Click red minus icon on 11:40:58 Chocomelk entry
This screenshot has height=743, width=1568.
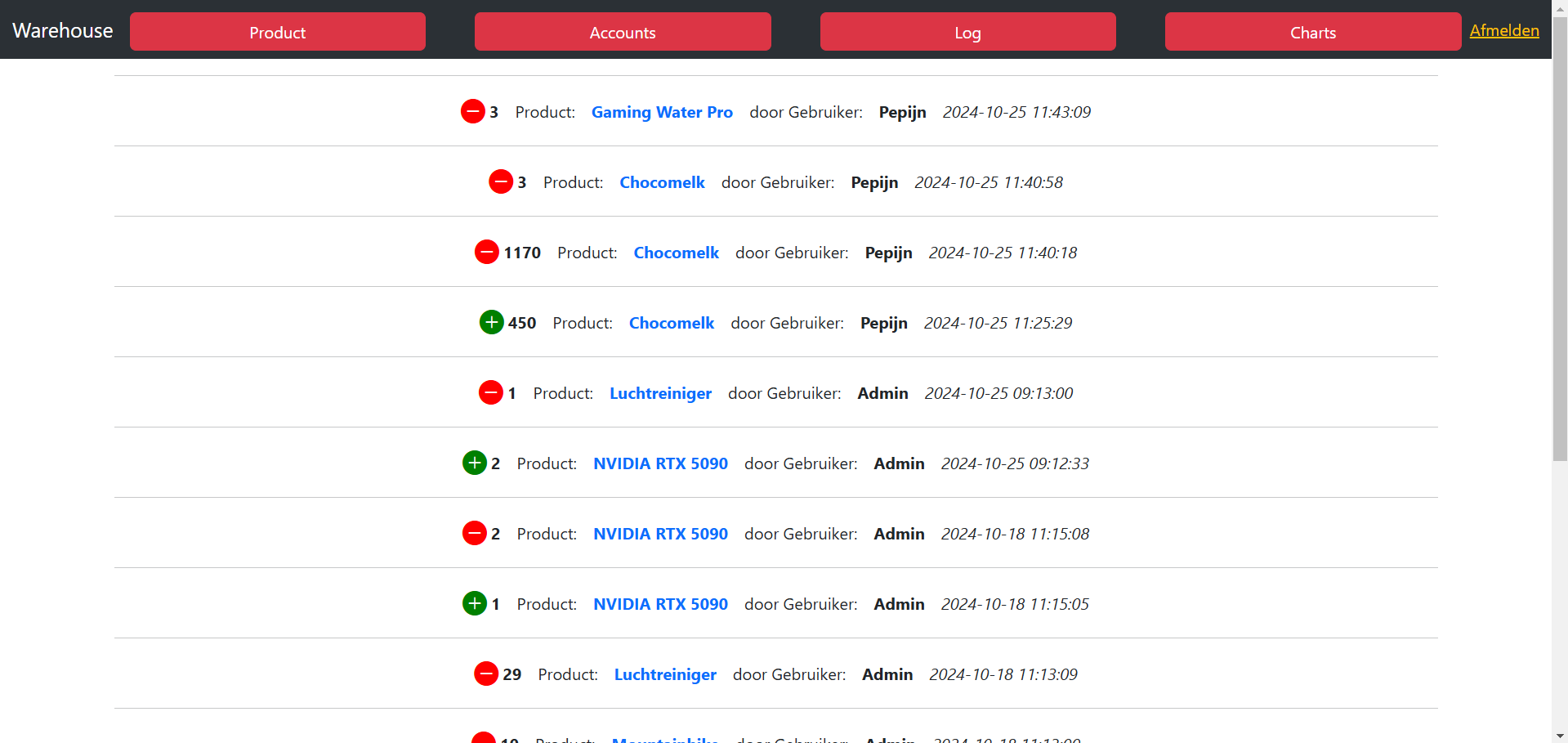click(500, 181)
